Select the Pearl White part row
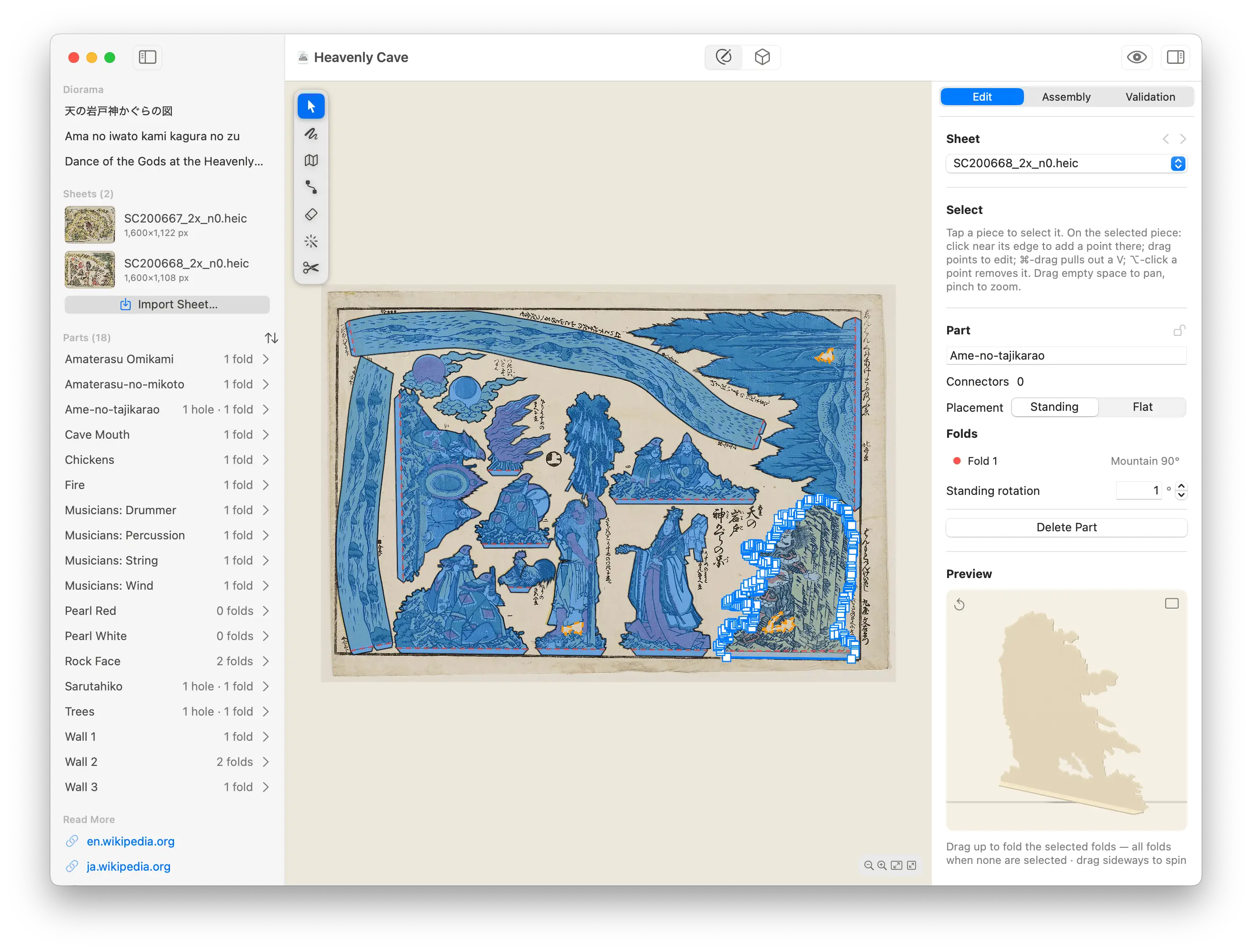This screenshot has height=952, width=1252. click(167, 636)
